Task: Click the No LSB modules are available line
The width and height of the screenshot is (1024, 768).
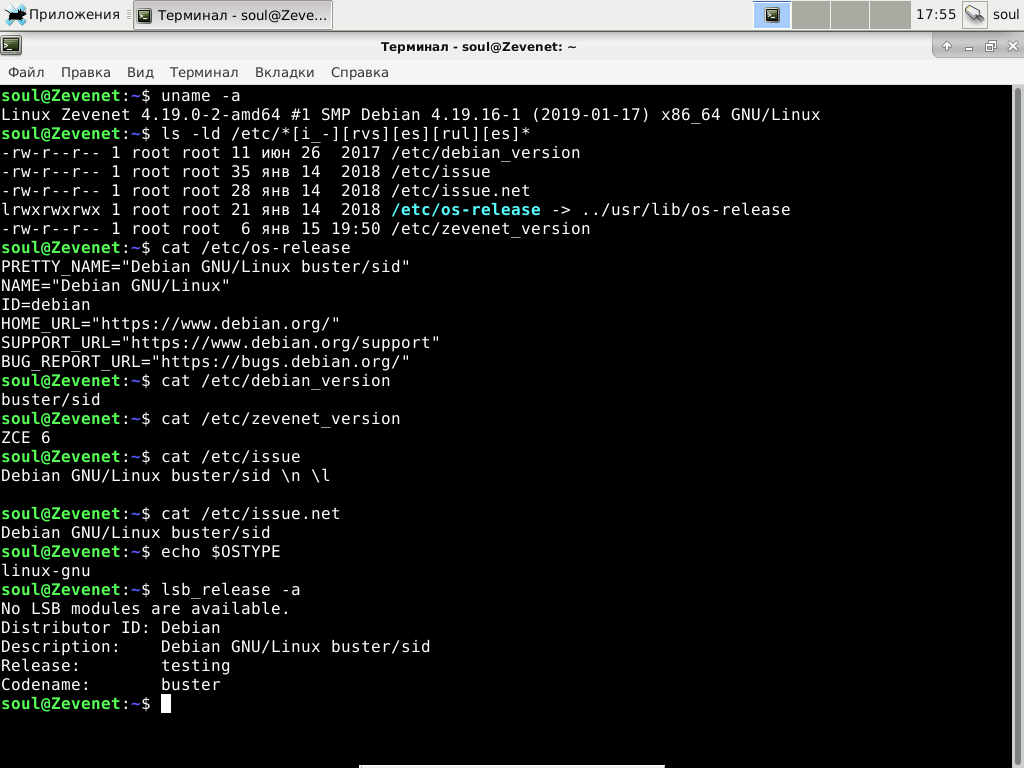Action: point(145,609)
